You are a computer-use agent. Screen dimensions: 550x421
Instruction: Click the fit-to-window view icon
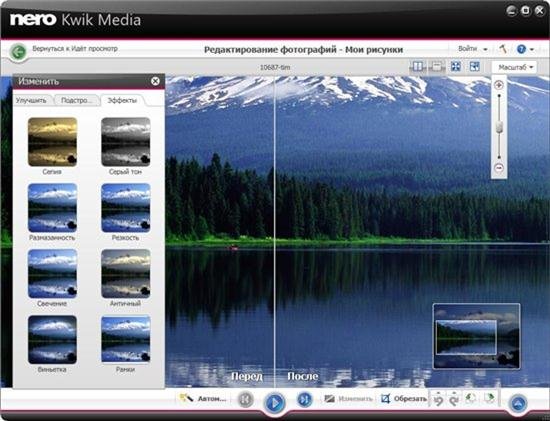(456, 66)
